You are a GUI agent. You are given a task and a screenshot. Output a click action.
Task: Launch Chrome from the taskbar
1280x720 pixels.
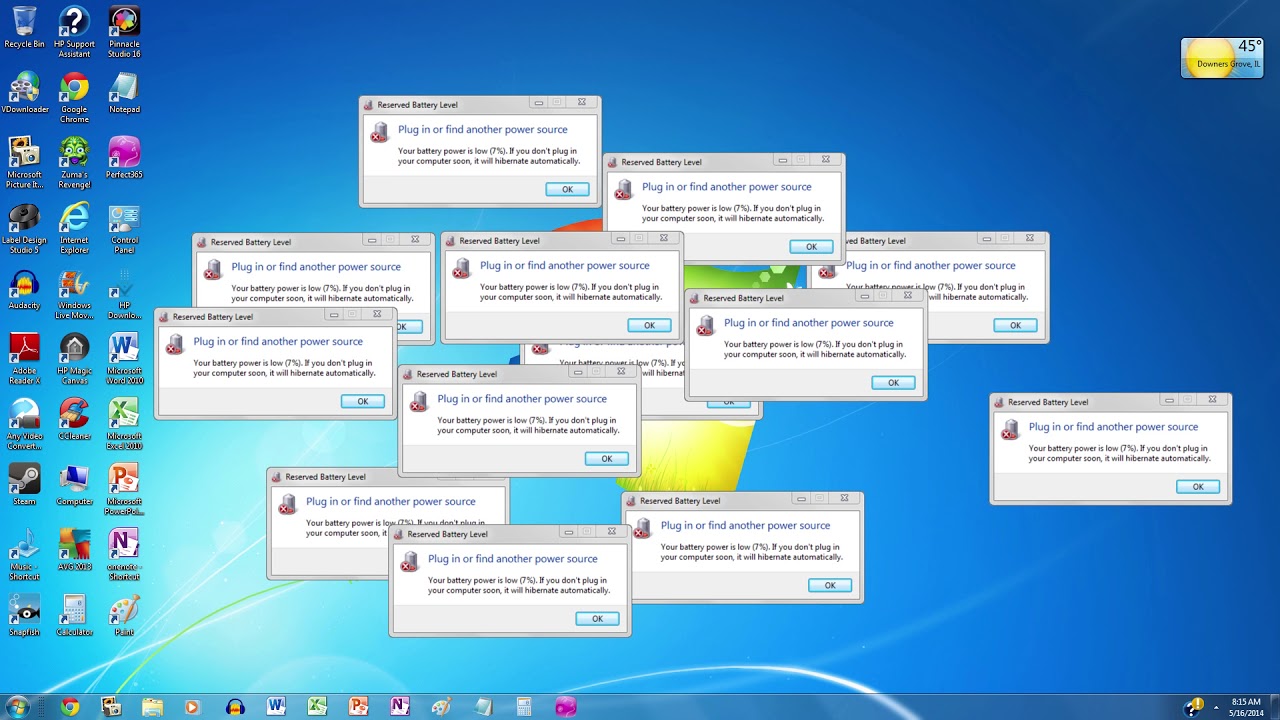[69, 707]
